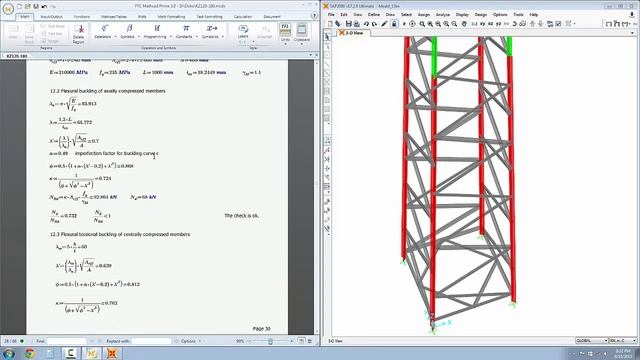Click SAP2000 Move Up in List arrow
Image resolution: width=640 pixels, height=360 pixels.
click(x=532, y=24)
